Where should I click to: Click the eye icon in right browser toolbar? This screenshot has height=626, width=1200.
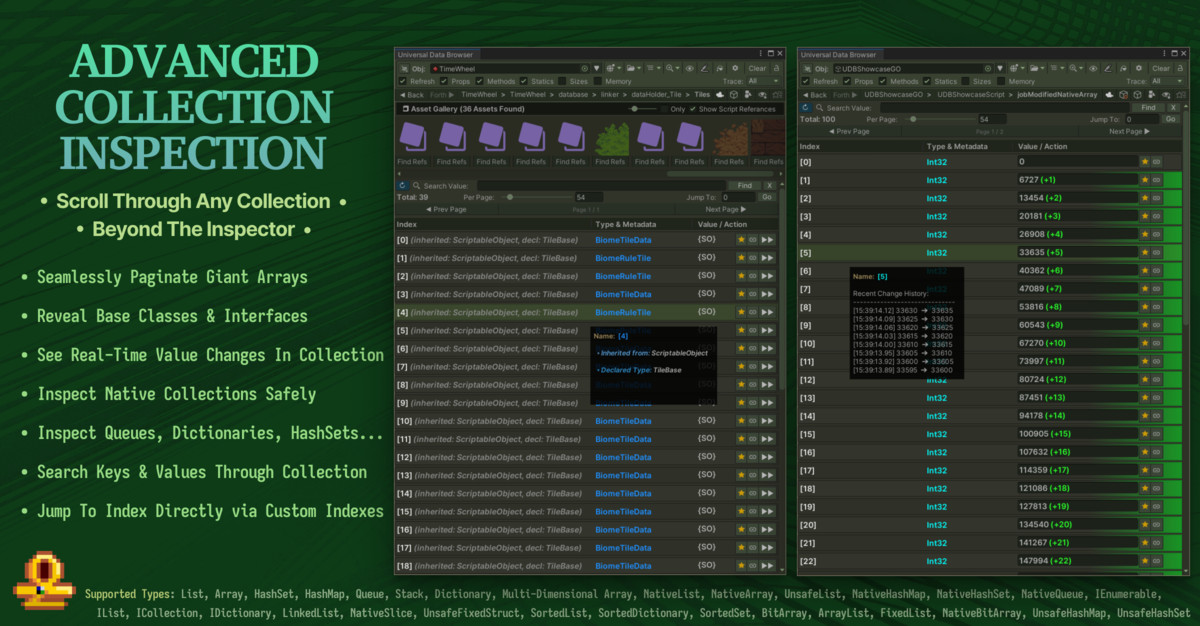[x=1093, y=68]
